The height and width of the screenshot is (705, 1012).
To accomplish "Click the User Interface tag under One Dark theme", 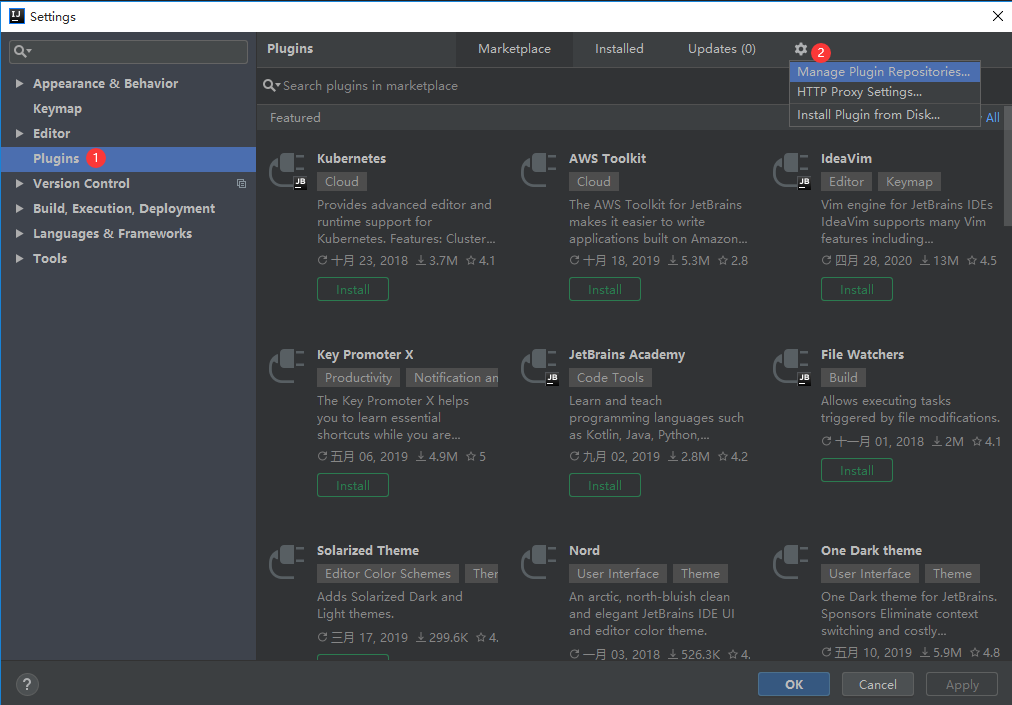I will (869, 574).
